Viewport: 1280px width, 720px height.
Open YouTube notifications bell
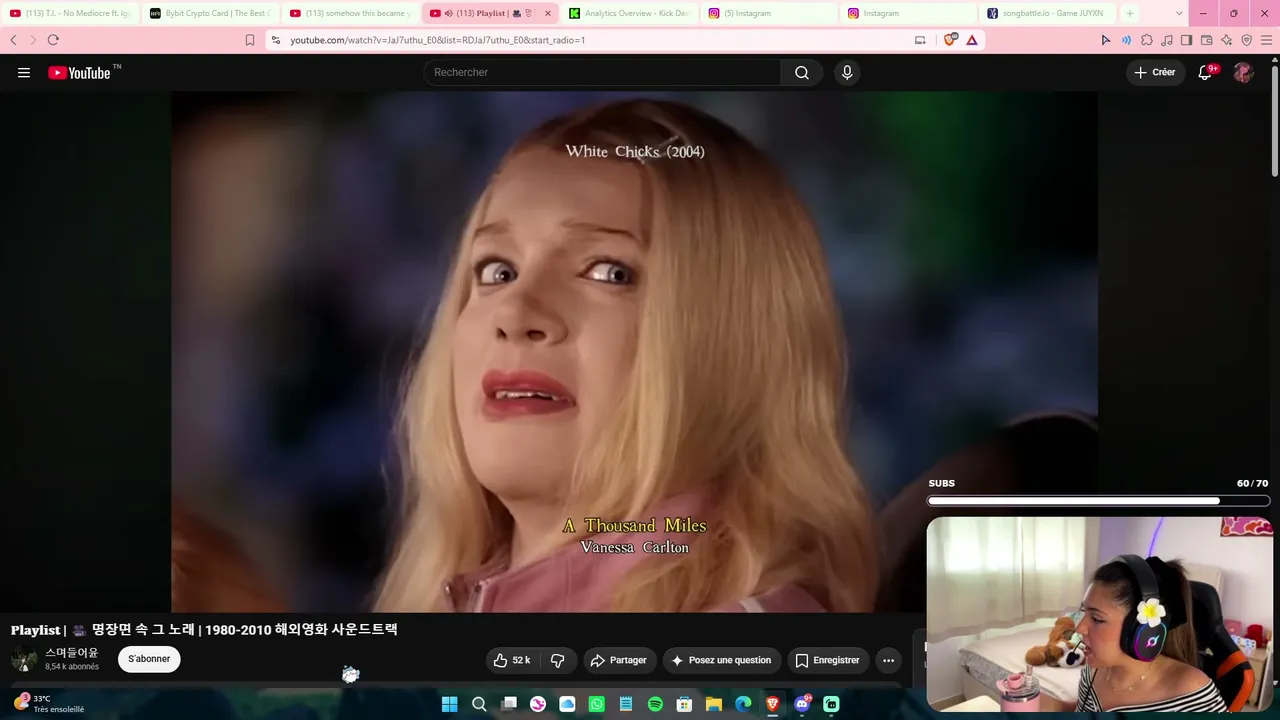(1206, 72)
